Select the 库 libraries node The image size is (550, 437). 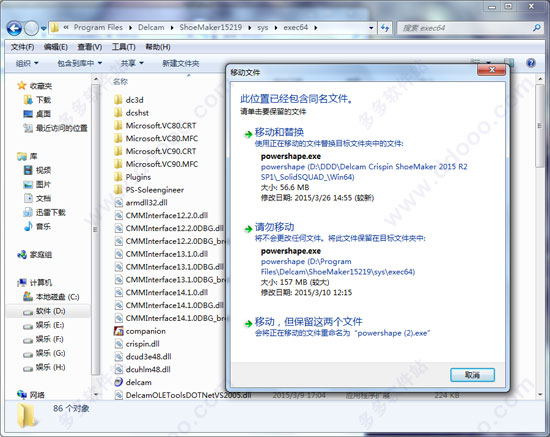(x=27, y=156)
